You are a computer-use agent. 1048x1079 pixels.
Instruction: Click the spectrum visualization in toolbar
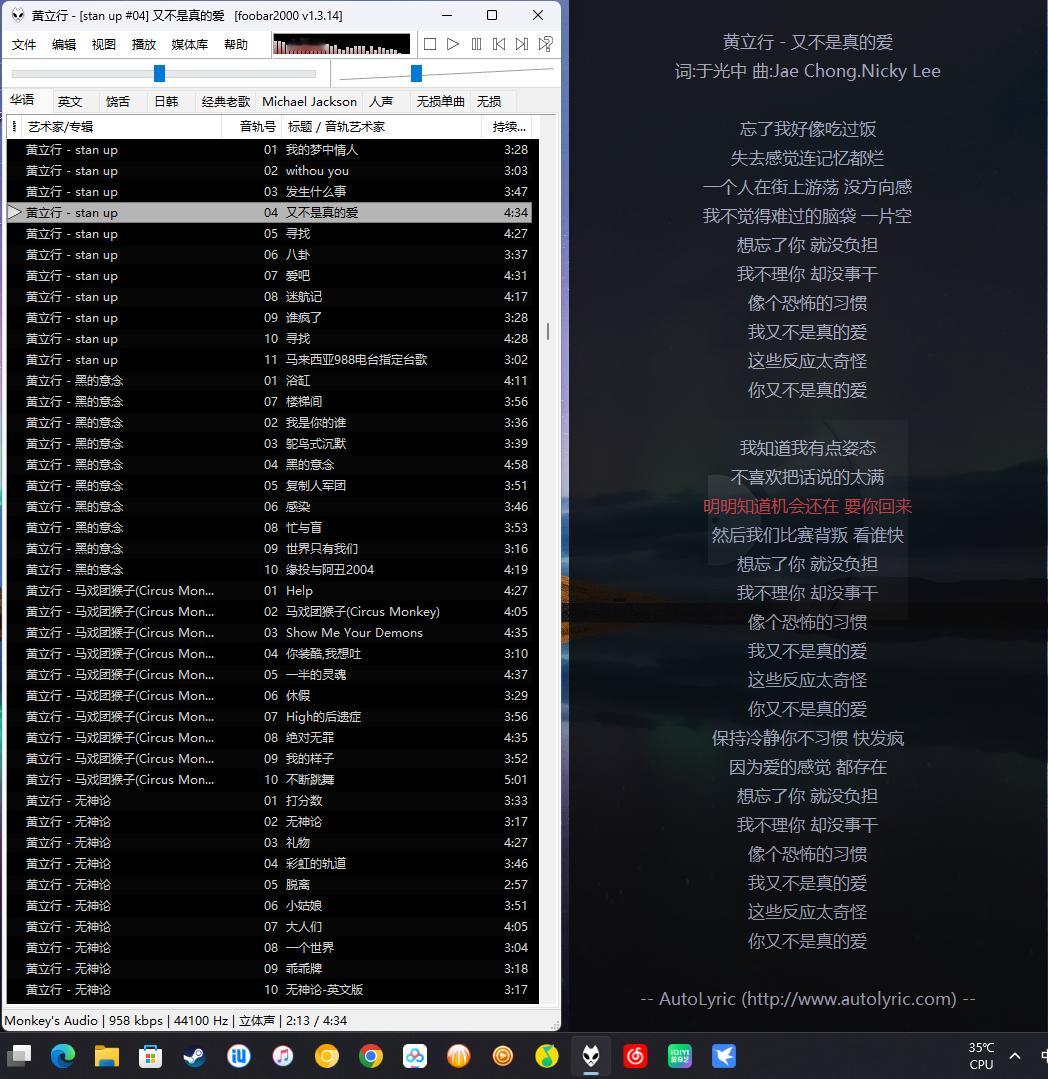click(x=341, y=44)
